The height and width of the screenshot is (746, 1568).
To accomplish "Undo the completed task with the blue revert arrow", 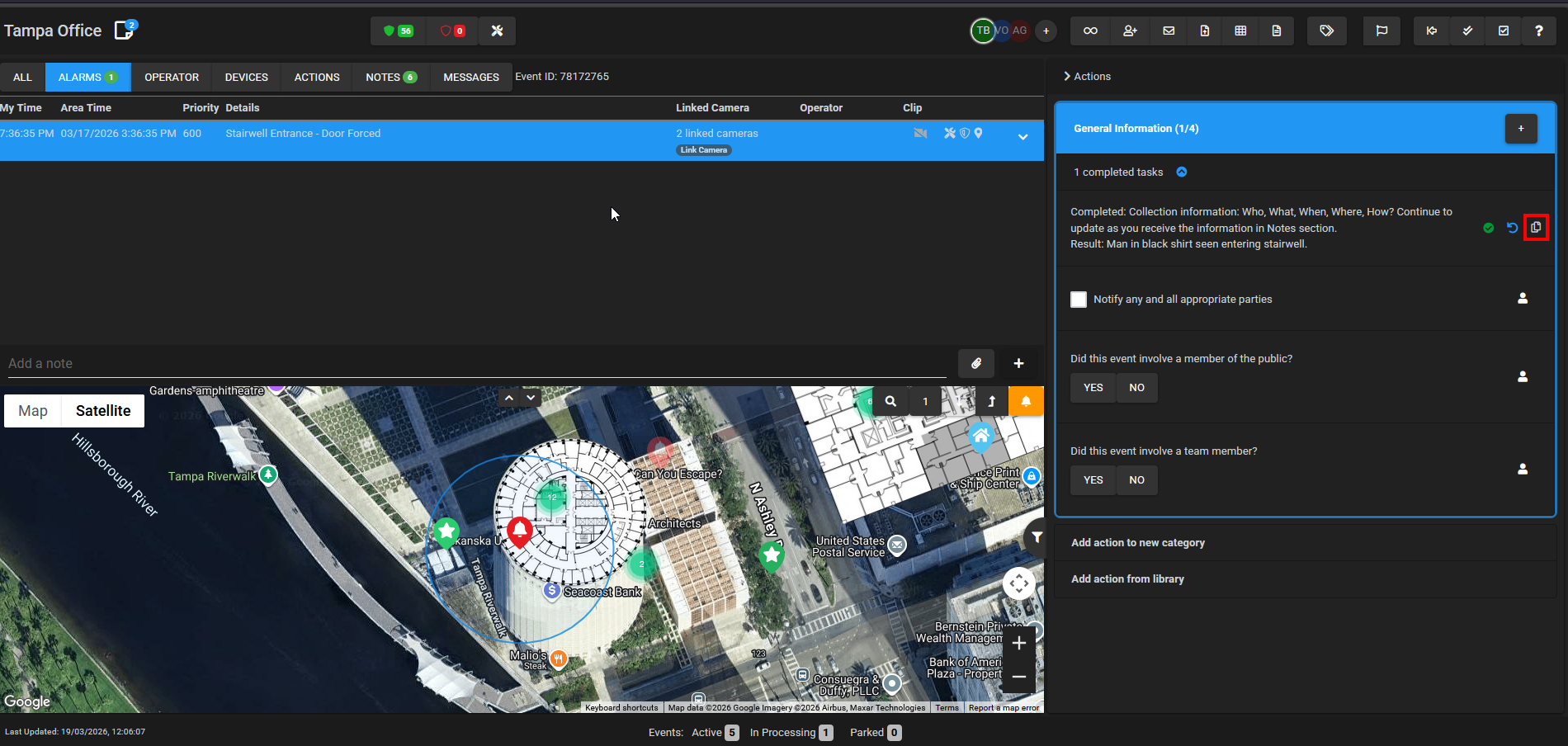I will (1512, 228).
